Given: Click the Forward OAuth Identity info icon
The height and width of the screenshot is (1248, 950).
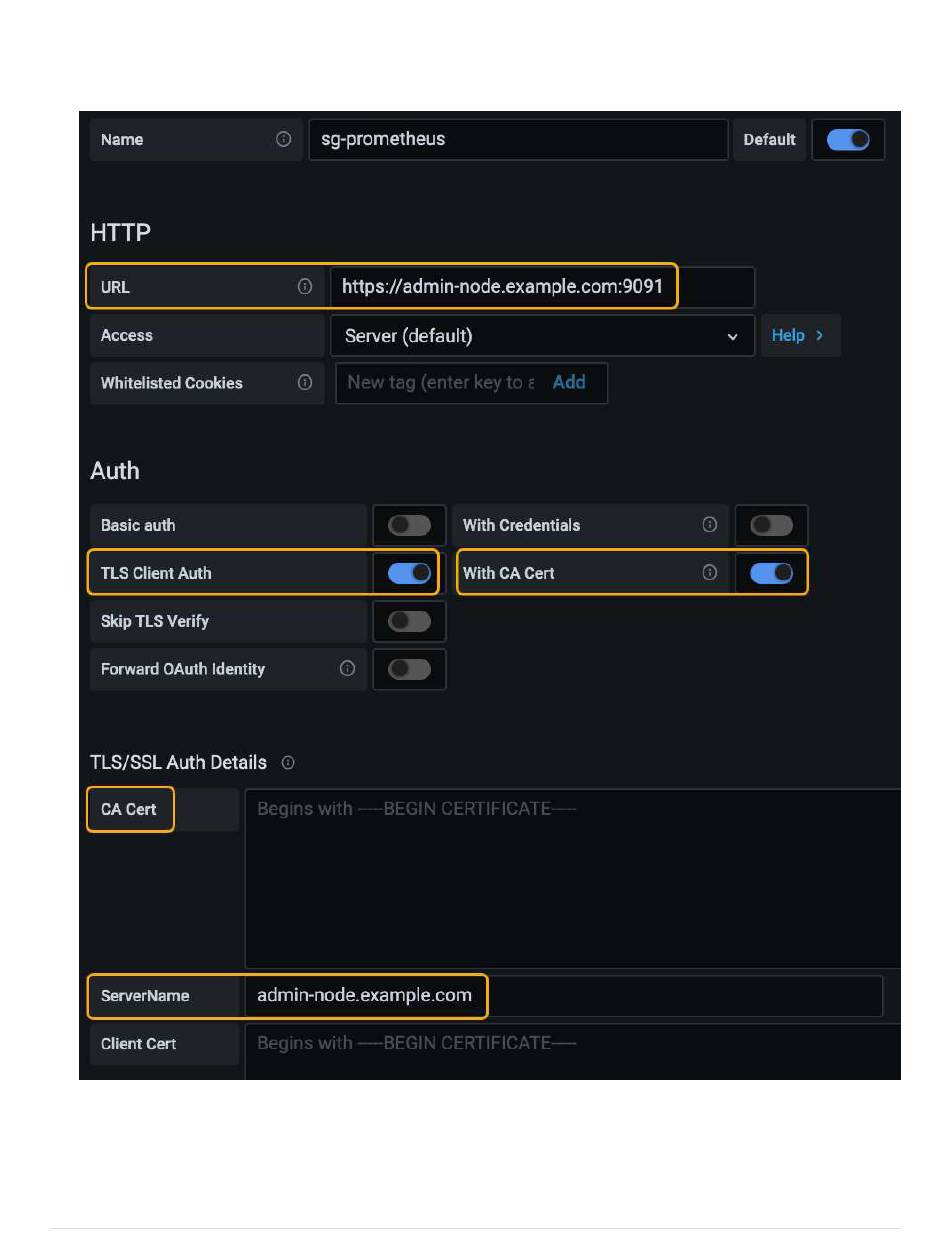Looking at the screenshot, I should coord(348,669).
